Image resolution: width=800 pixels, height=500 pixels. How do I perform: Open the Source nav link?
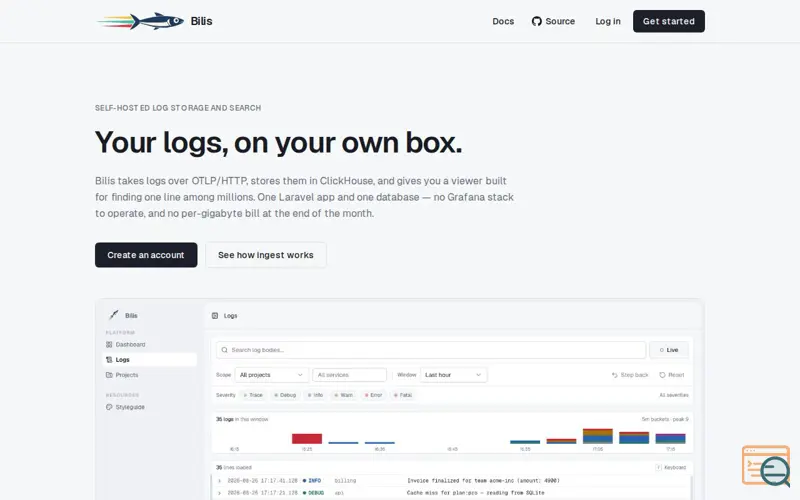(x=554, y=21)
